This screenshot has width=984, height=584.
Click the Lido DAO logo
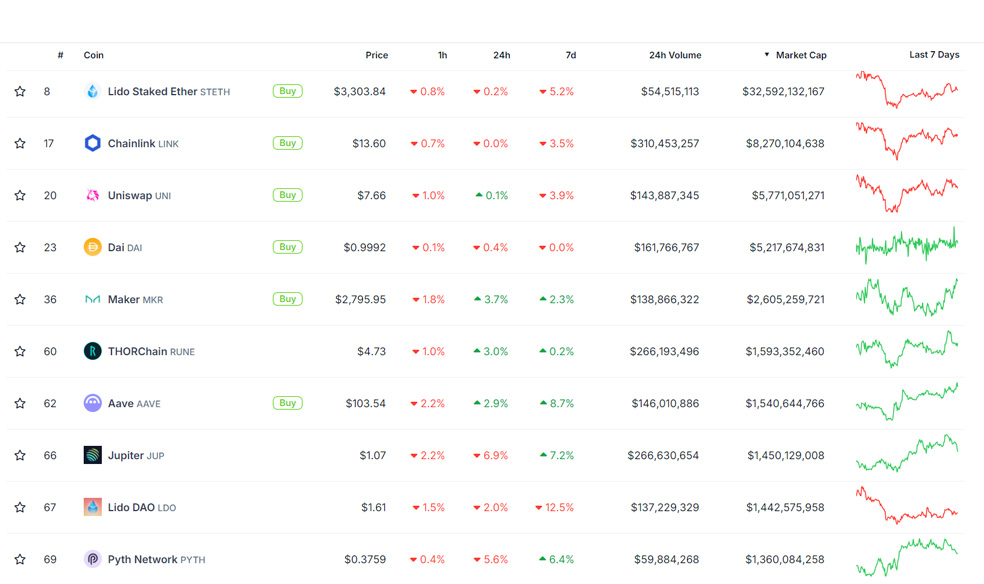point(92,507)
